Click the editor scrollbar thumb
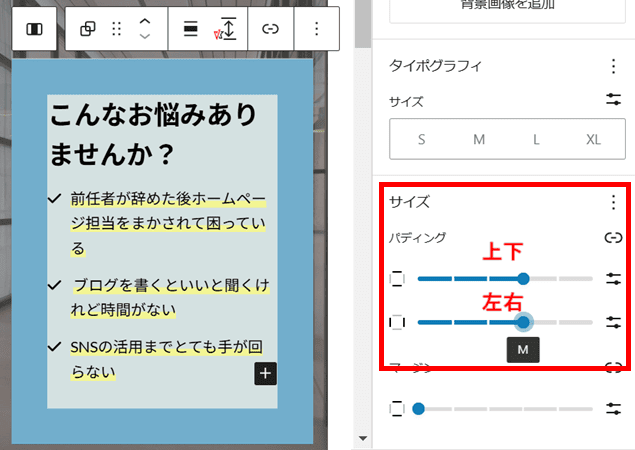Image resolution: width=635 pixels, height=450 pixels. (x=362, y=24)
